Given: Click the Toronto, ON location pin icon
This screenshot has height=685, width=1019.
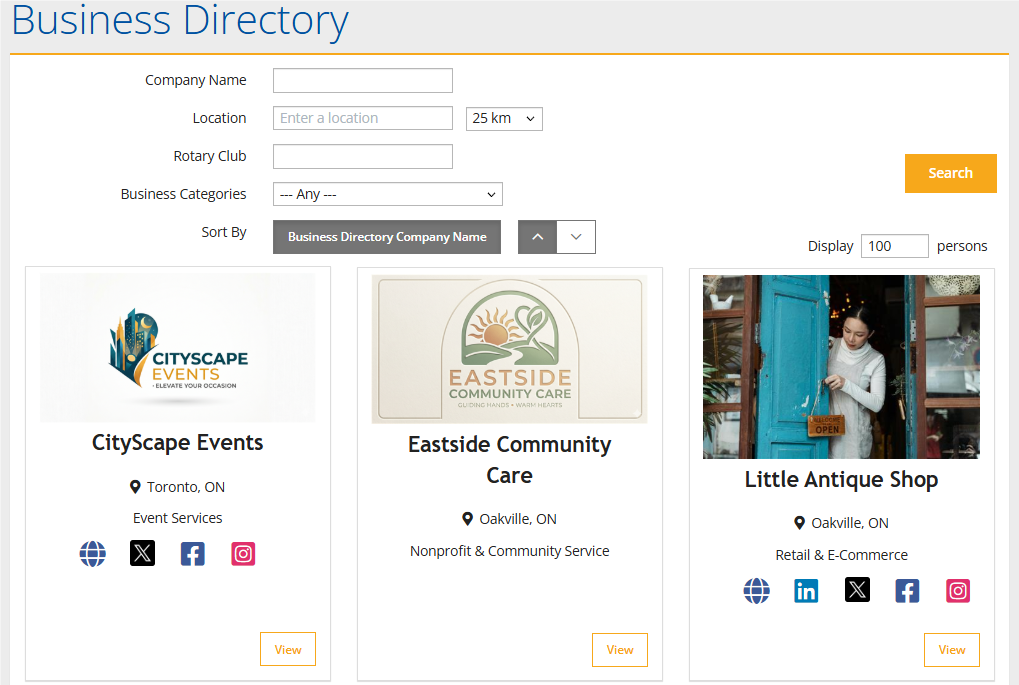Looking at the screenshot, I should click(x=135, y=487).
